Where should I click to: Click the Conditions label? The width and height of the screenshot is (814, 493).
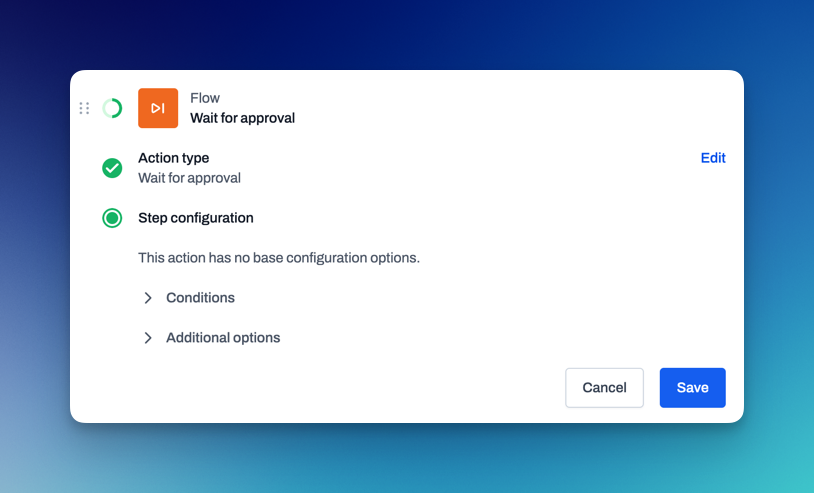(200, 298)
